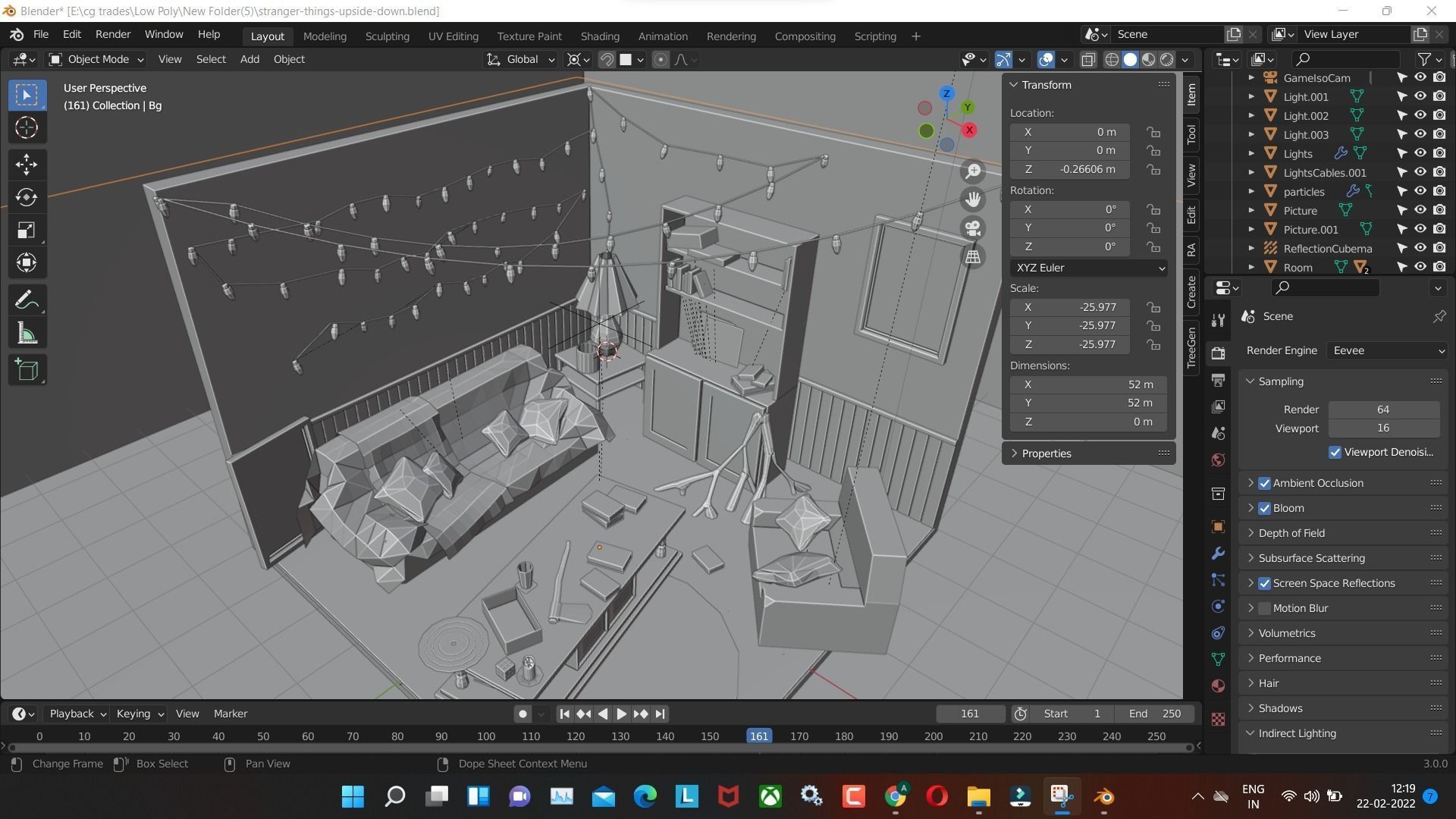This screenshot has height=819, width=1456.
Task: Enable the Motion Blur checkbox
Action: point(1264,608)
